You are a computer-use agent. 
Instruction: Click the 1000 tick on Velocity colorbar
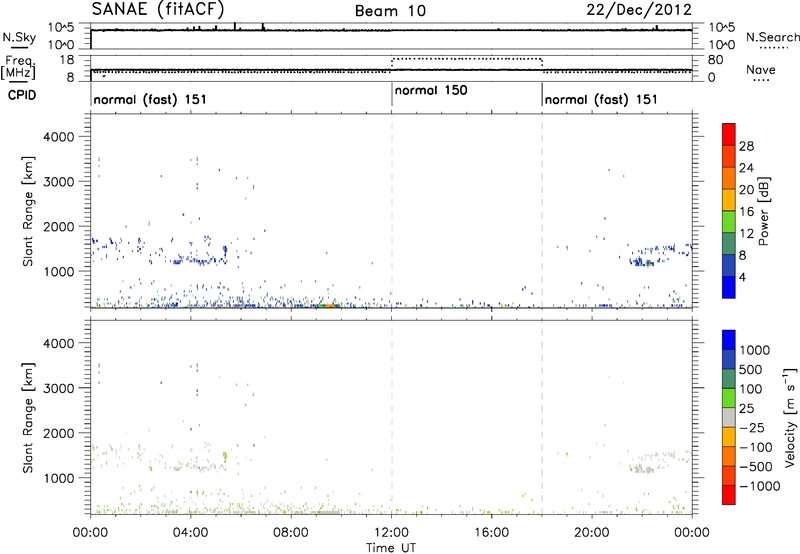[754, 350]
